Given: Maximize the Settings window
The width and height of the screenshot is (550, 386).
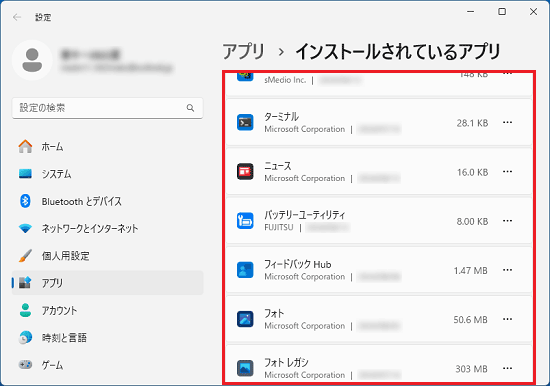Looking at the screenshot, I should [x=502, y=12].
